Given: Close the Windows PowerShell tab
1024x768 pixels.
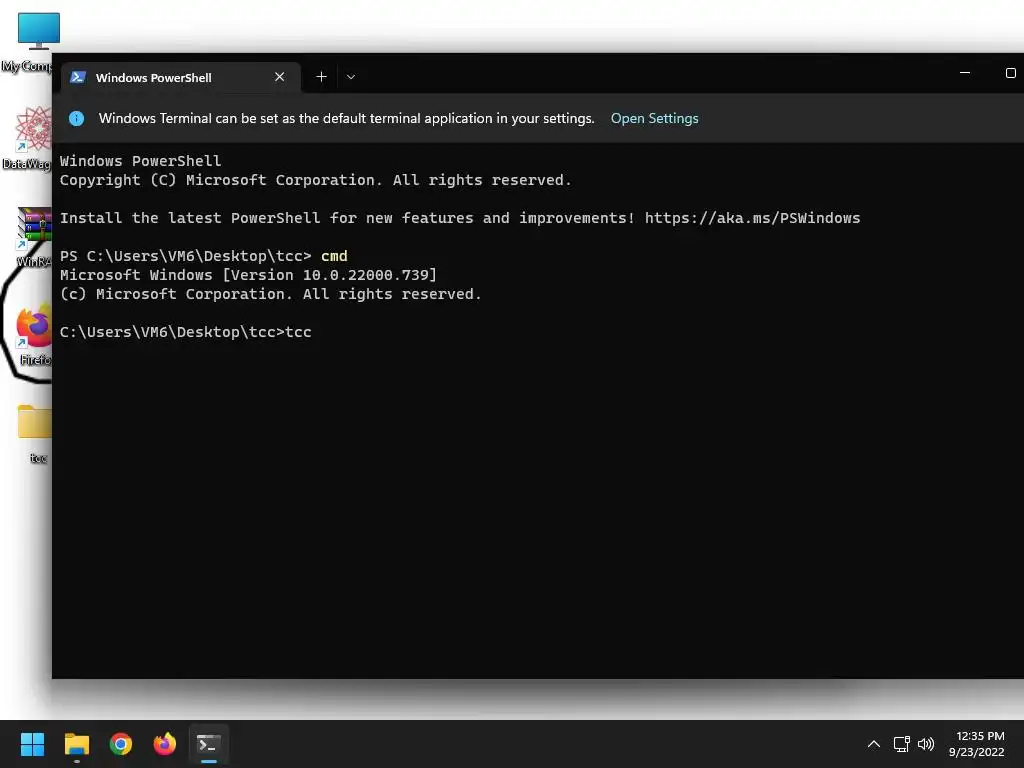Looking at the screenshot, I should (280, 77).
